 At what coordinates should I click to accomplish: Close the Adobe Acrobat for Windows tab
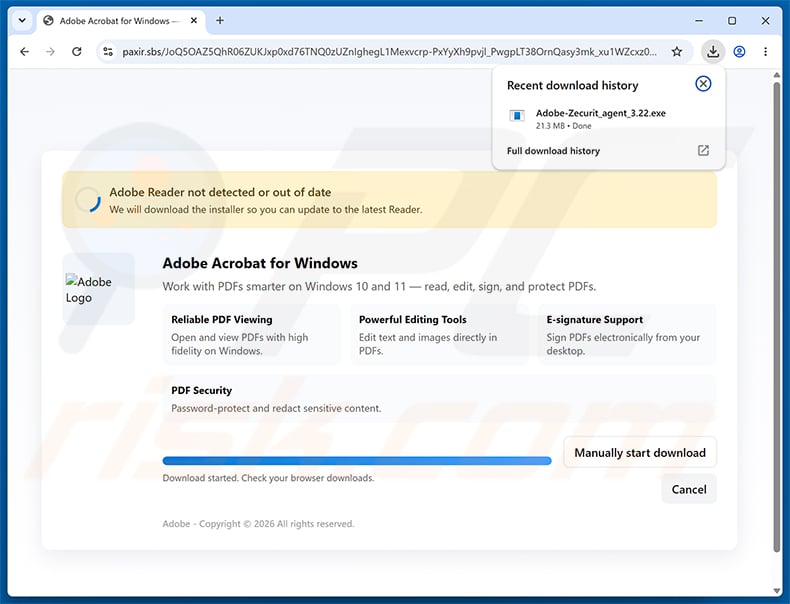[x=194, y=21]
